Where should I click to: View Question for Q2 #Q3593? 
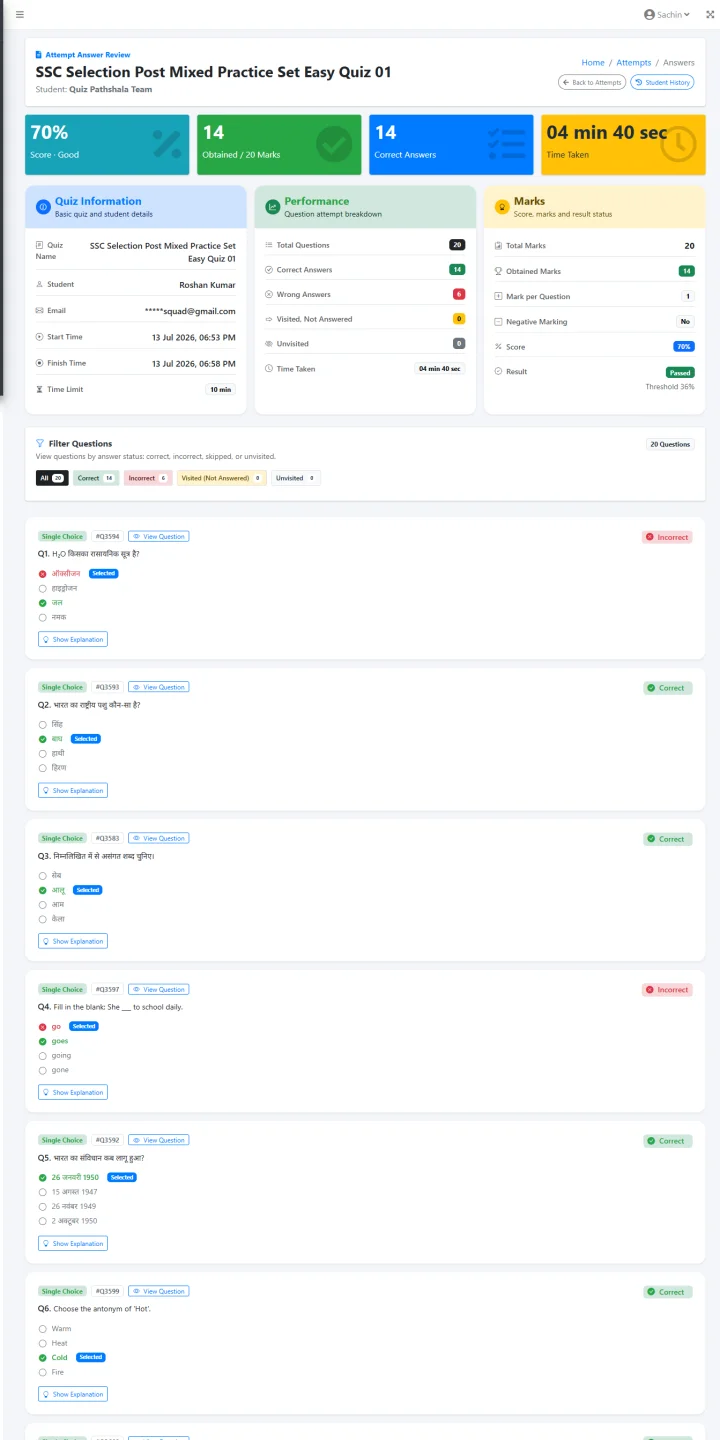coord(159,687)
